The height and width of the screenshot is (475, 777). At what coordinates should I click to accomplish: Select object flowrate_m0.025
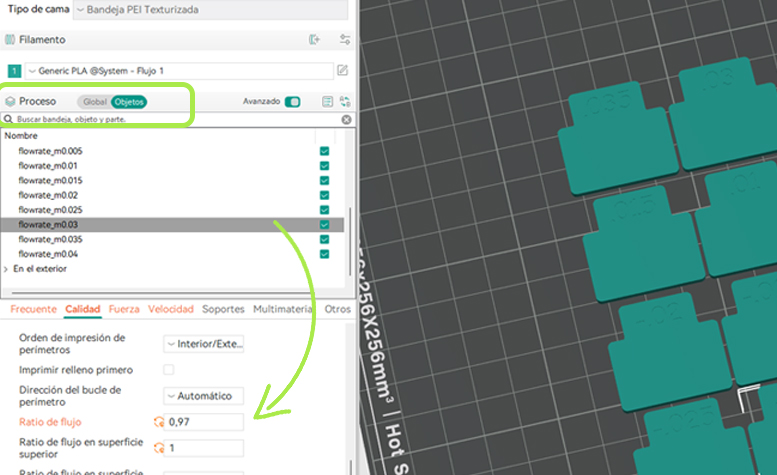pos(50,210)
